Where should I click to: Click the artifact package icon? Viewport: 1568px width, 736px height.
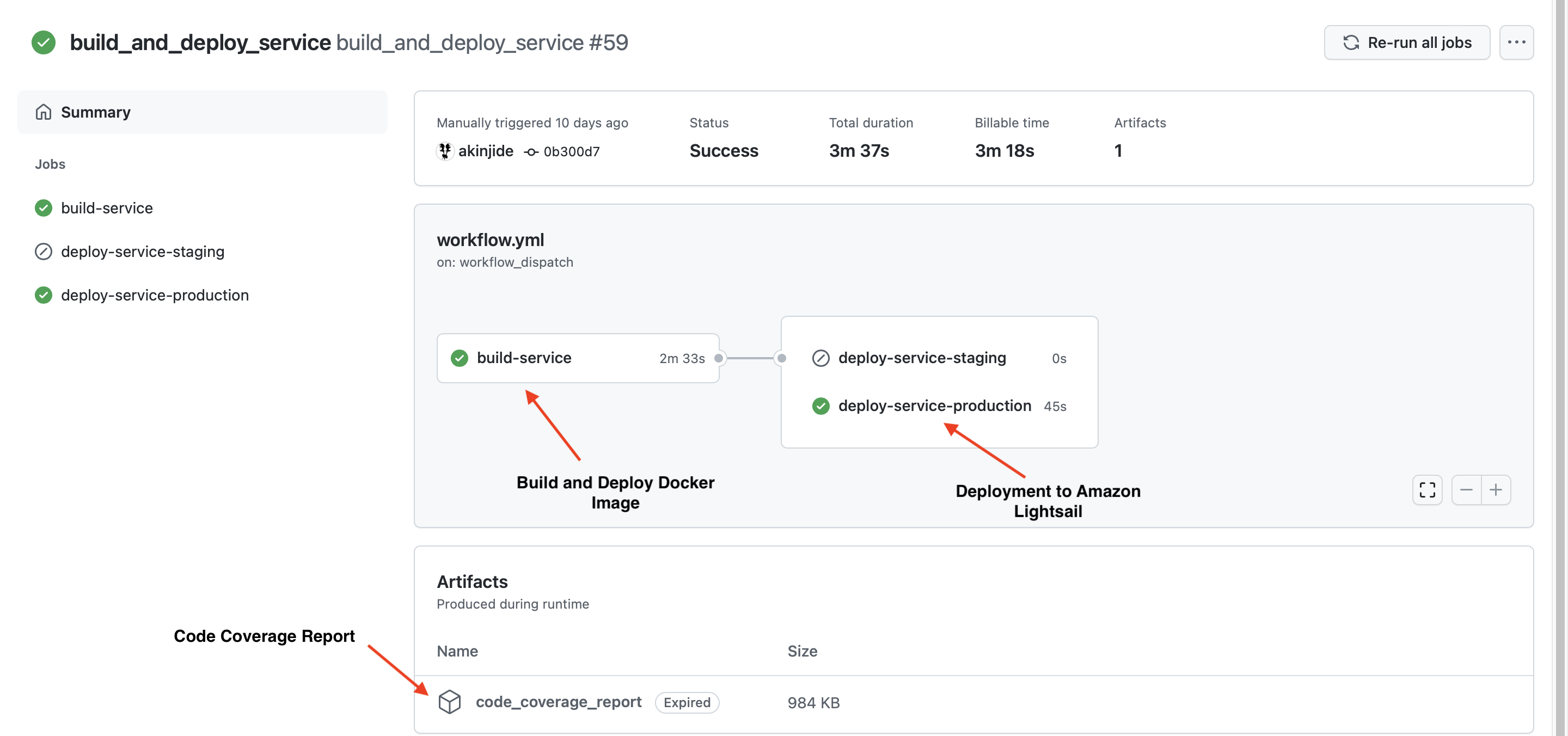[x=449, y=702]
